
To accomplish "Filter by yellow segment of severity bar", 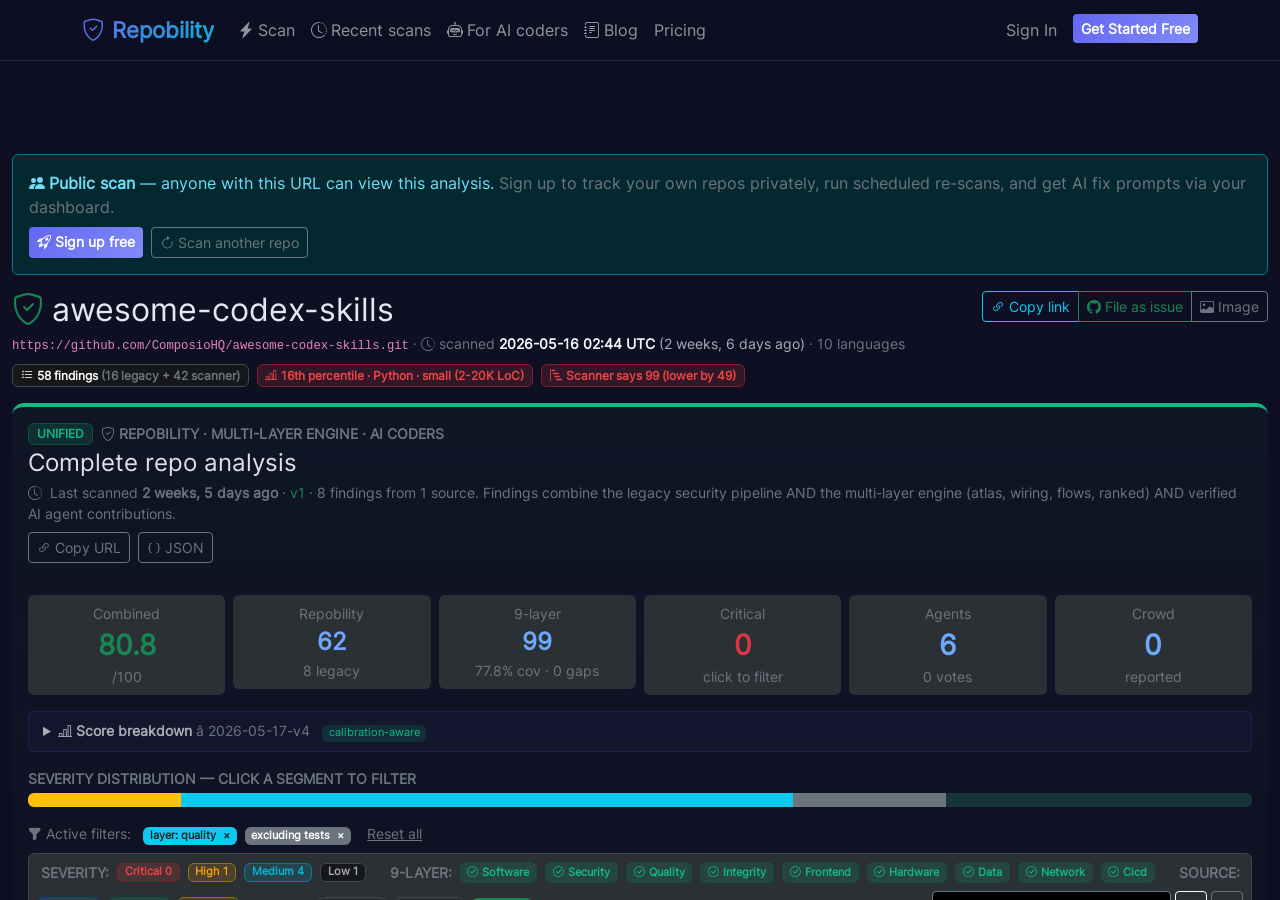I will (x=104, y=800).
